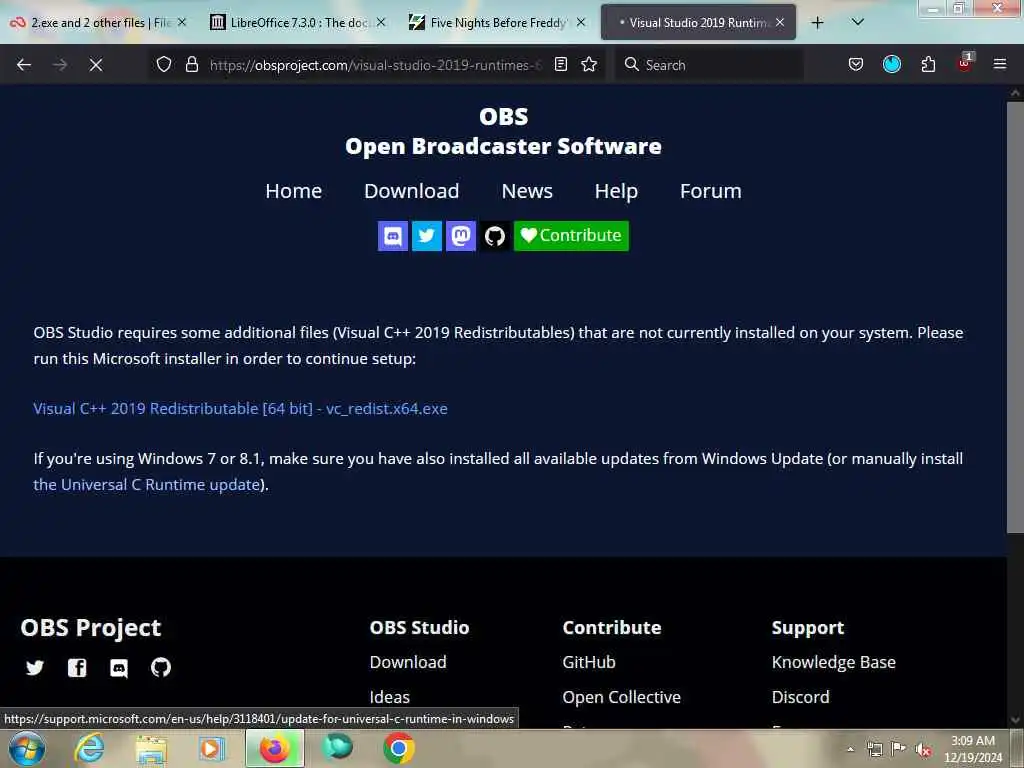Click the active Firefox taskbar button
1024x768 pixels.
point(275,748)
